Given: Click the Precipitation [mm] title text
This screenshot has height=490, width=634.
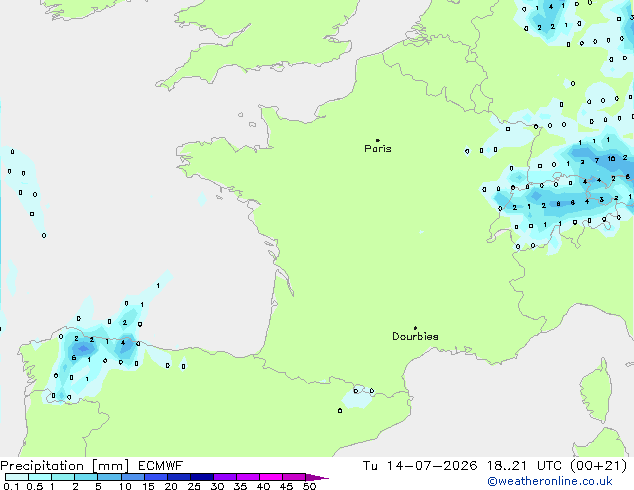Looking at the screenshot, I should click(65, 466).
